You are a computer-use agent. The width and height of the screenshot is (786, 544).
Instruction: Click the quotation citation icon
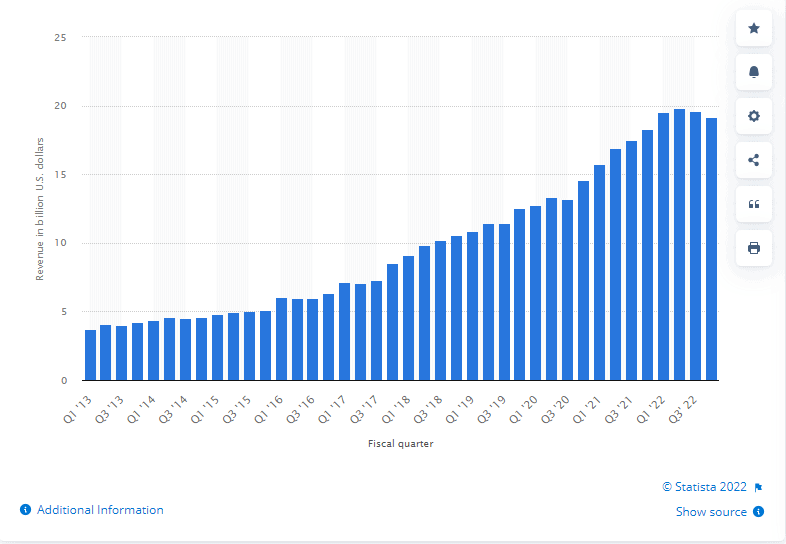pyautogui.click(x=754, y=204)
